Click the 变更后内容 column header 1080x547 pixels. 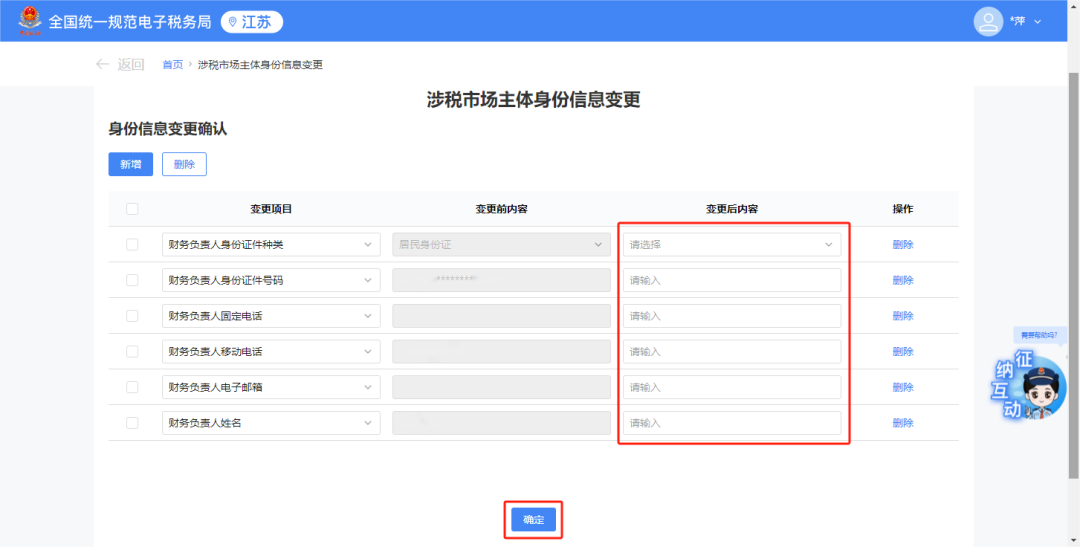(x=732, y=209)
